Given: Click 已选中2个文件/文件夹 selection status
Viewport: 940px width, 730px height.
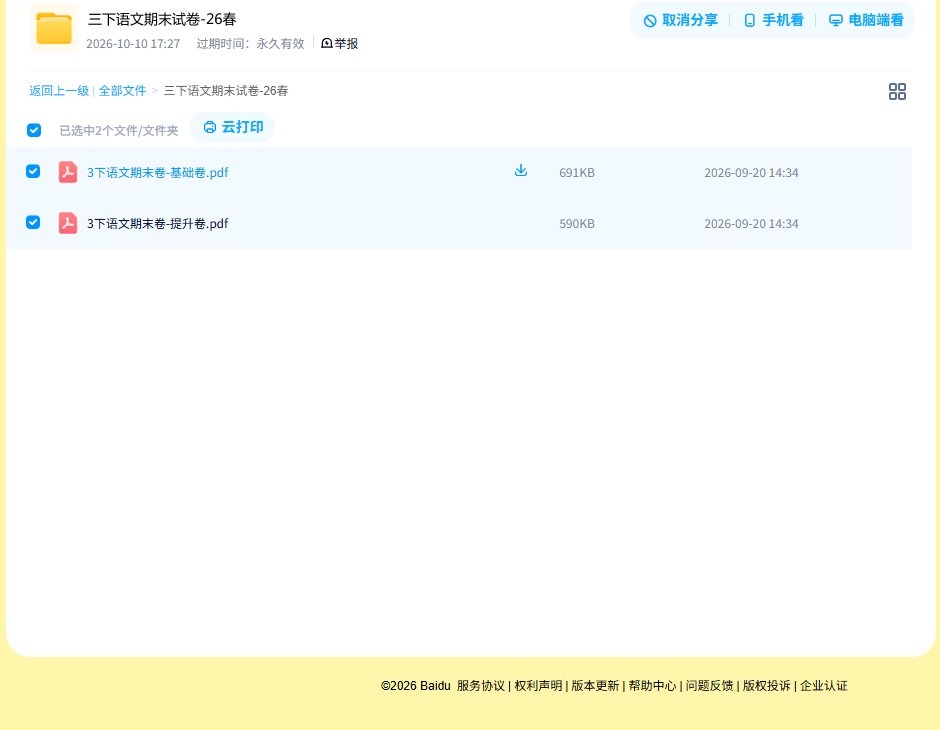Looking at the screenshot, I should pyautogui.click(x=119, y=131).
